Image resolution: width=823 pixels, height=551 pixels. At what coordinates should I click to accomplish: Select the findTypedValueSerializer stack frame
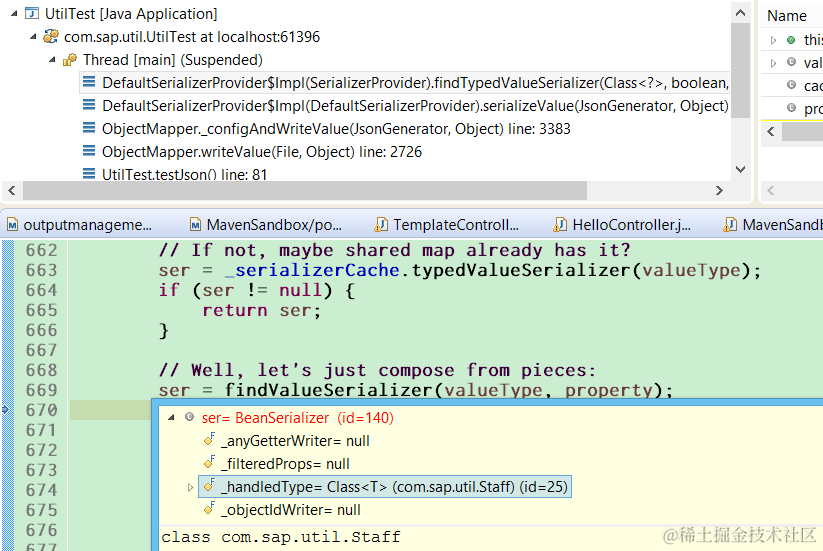405,83
